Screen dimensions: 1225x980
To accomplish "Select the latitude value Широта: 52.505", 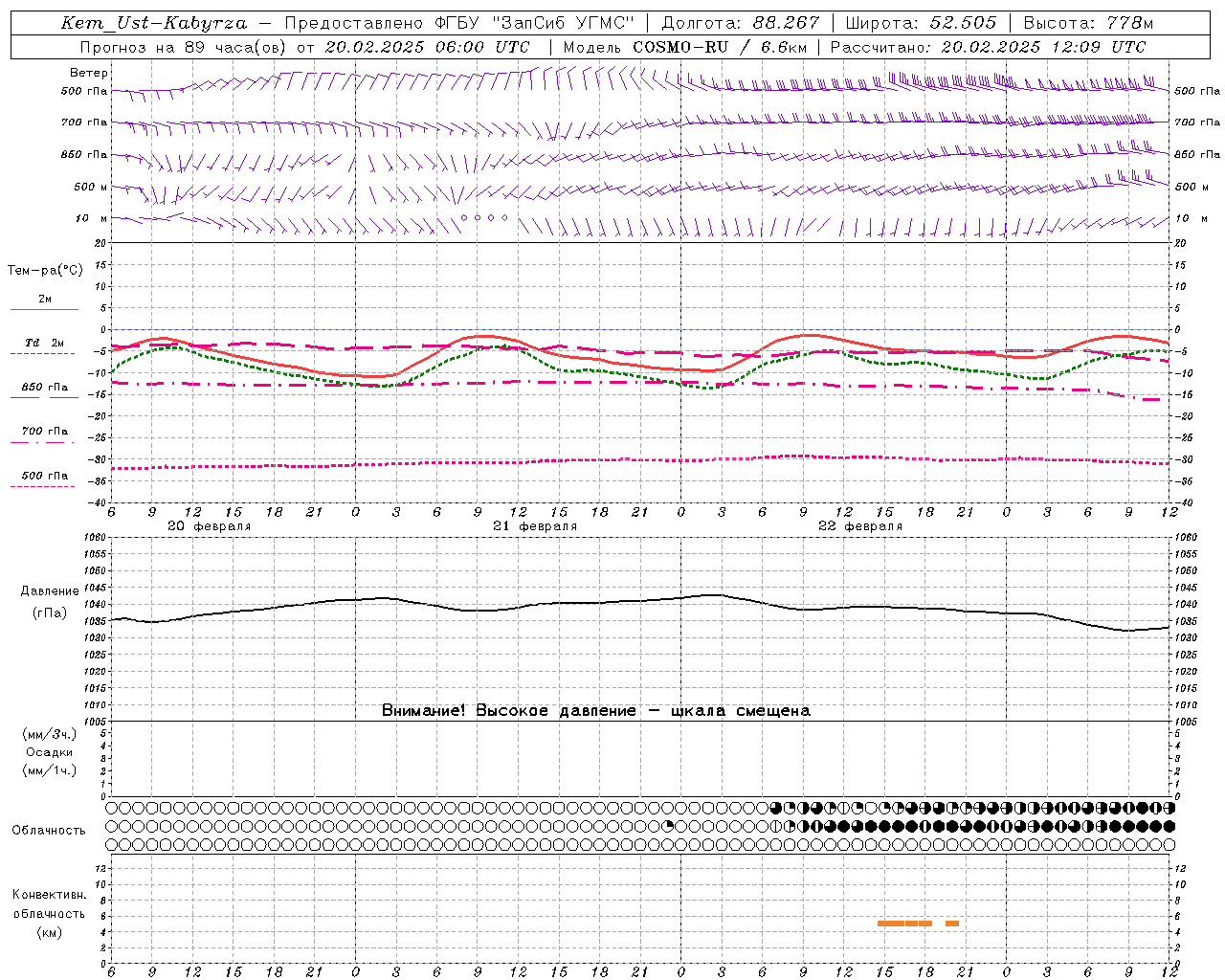I will [921, 23].
